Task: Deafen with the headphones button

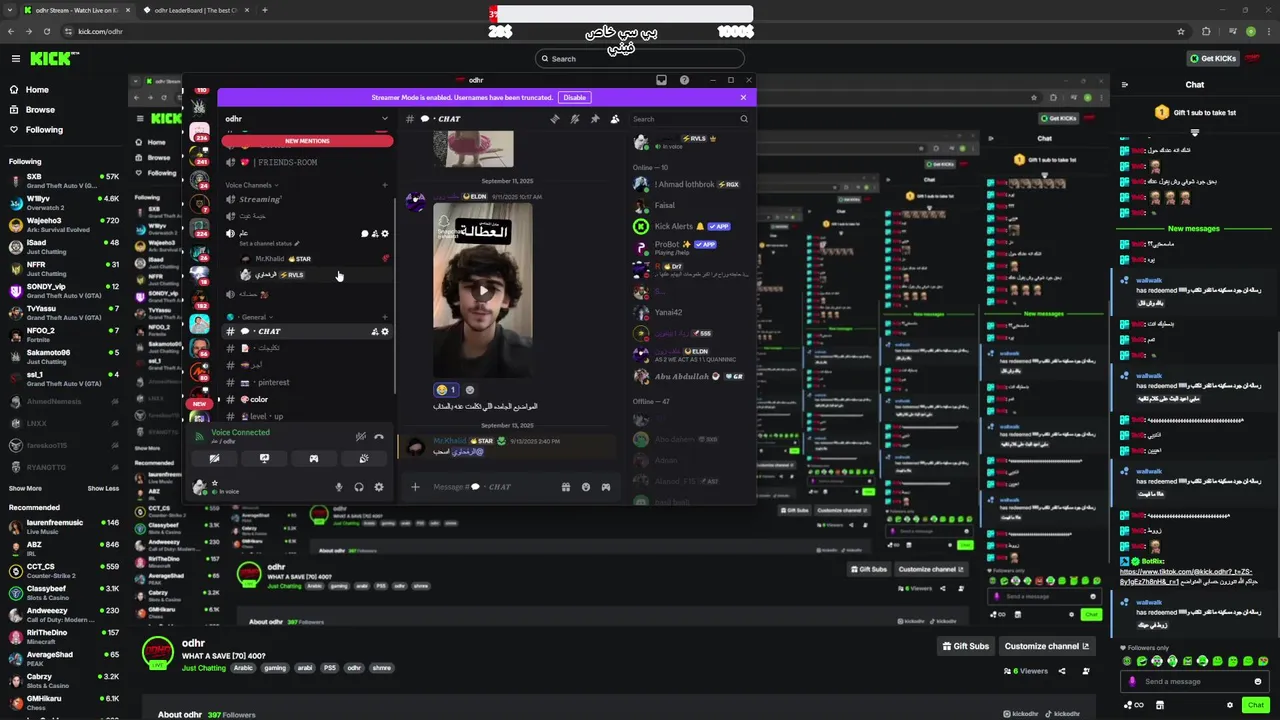Action: (x=359, y=487)
